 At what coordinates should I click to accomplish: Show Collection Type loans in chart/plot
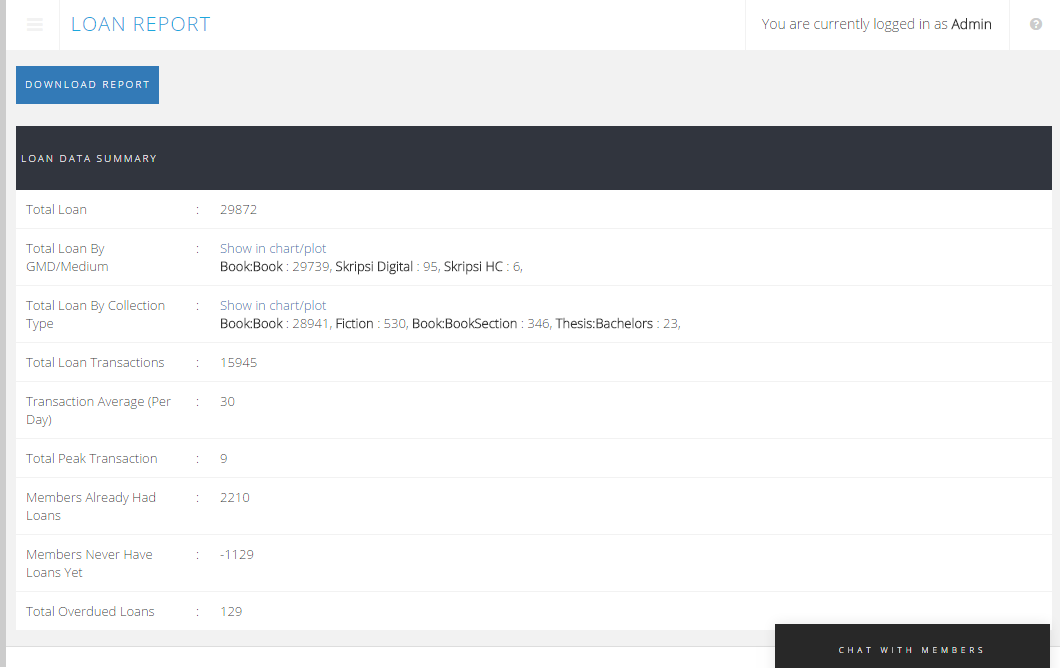point(273,305)
